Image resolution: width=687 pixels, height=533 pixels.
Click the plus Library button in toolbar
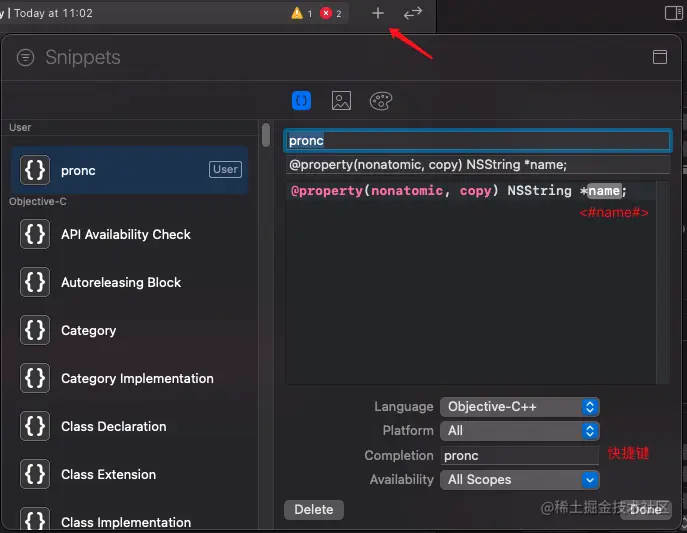(378, 13)
